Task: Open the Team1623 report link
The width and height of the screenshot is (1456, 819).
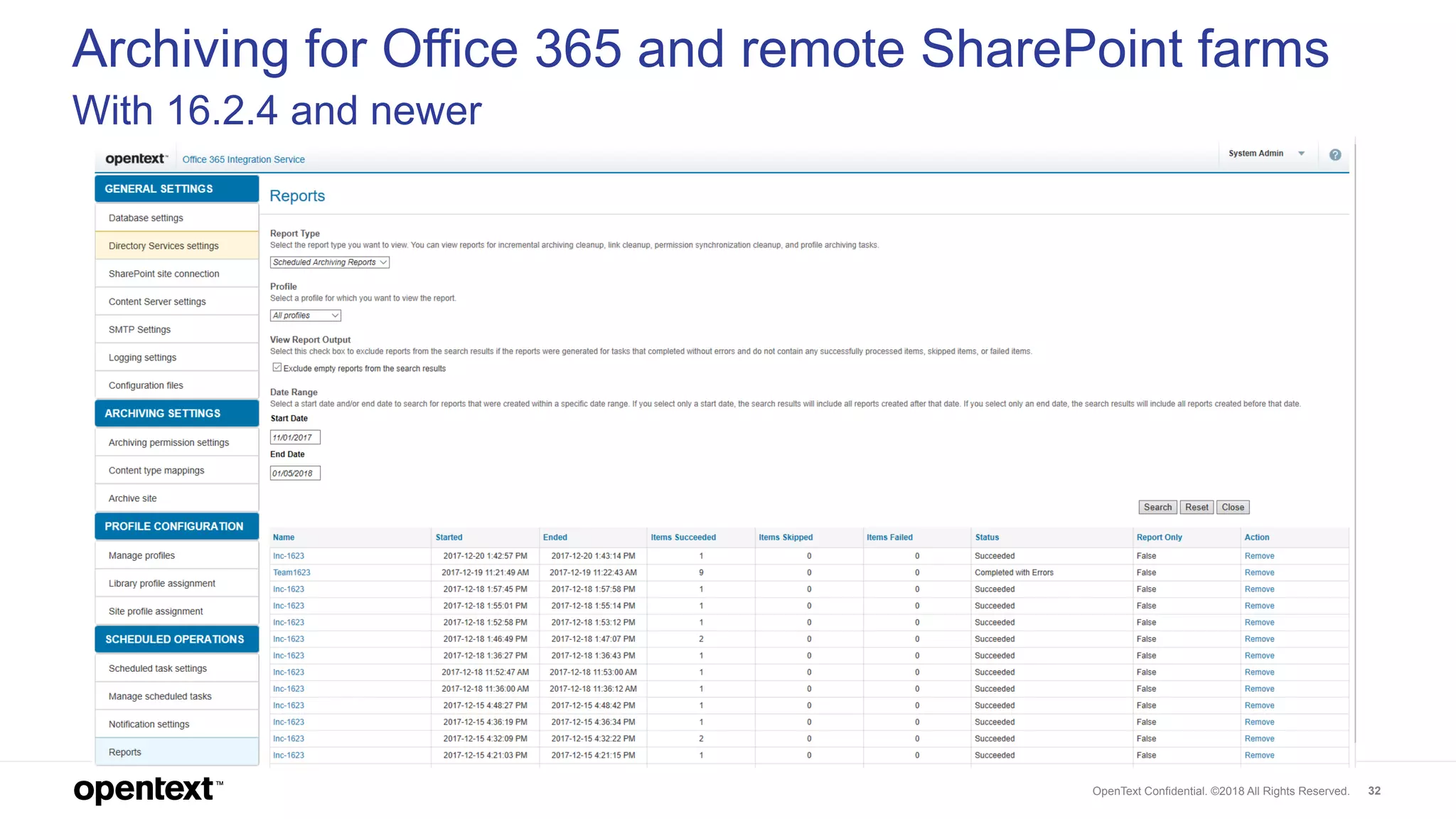Action: pyautogui.click(x=291, y=572)
